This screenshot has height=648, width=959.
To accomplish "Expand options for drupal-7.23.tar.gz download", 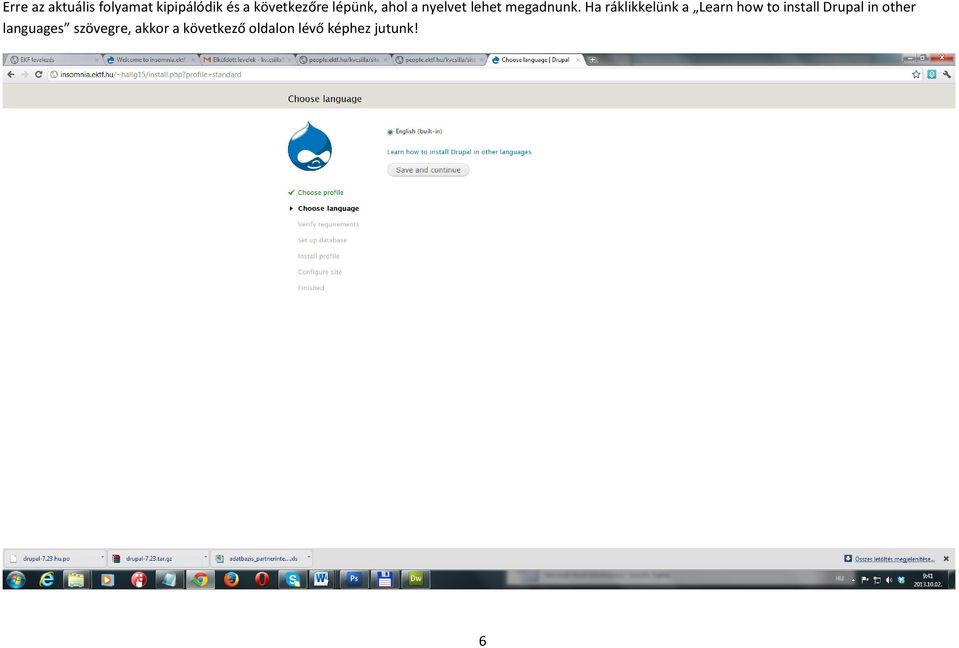I will pyautogui.click(x=206, y=558).
